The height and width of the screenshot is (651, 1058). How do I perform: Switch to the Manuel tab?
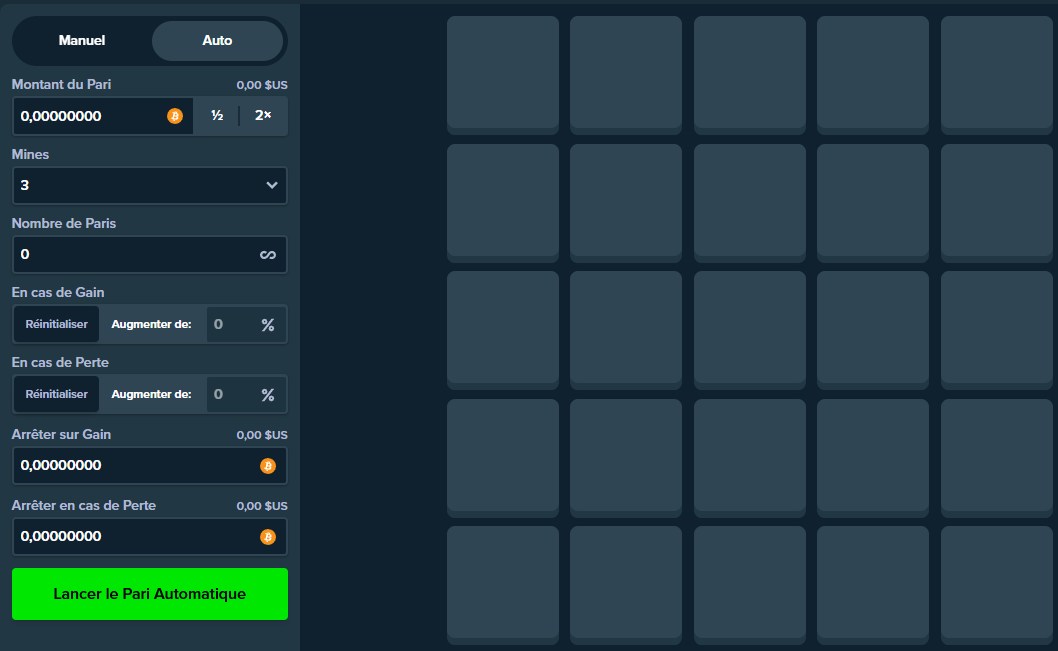click(82, 41)
